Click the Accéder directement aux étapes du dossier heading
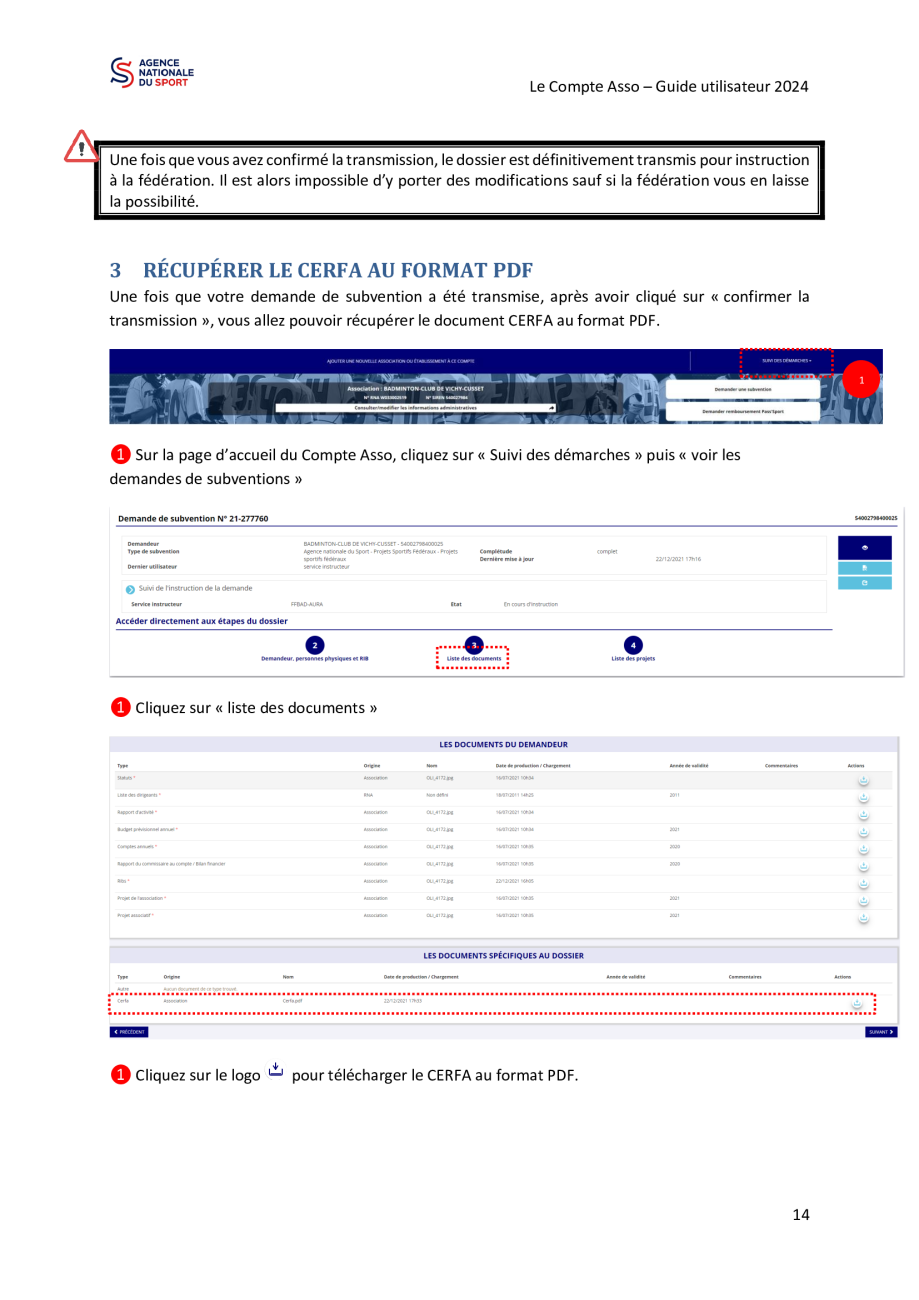 tap(203, 621)
